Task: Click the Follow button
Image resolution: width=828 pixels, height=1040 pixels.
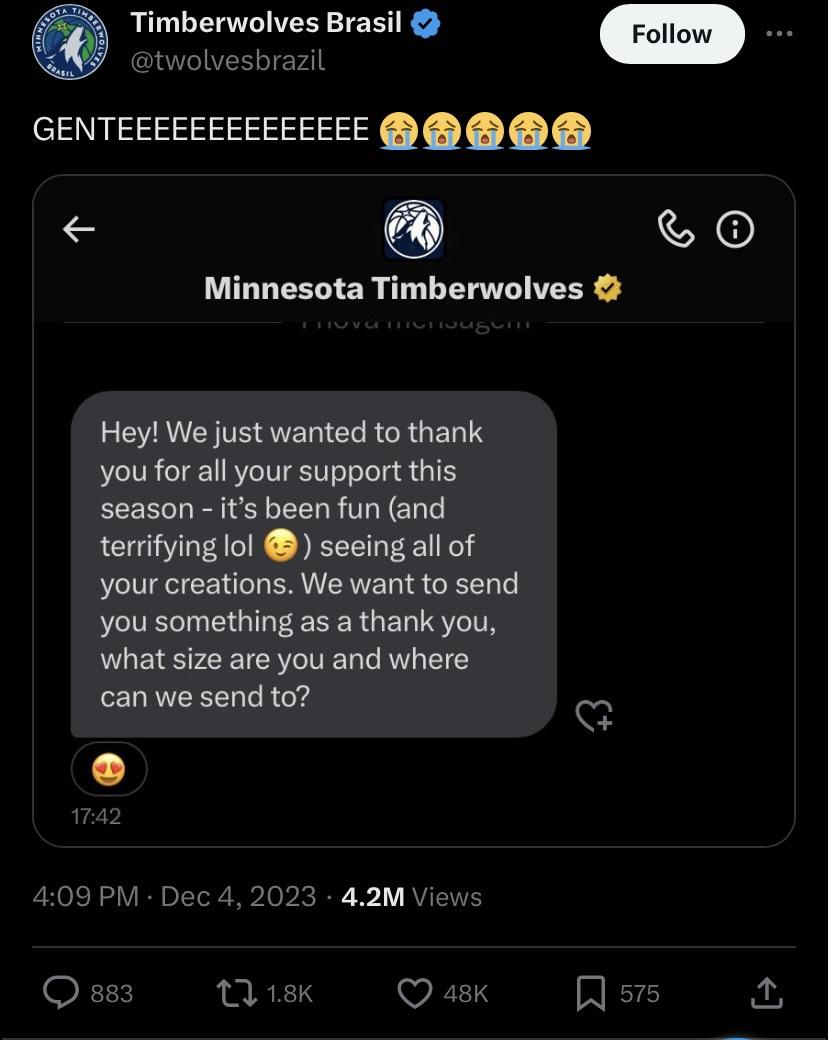Action: 671,34
